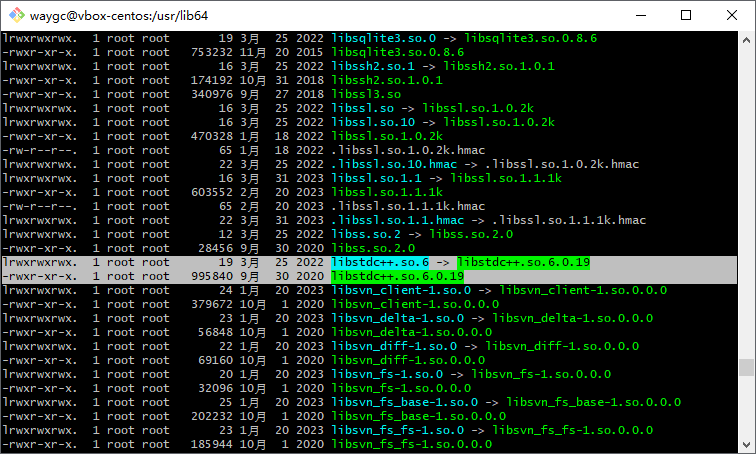
Task: Click highlighted symlink libstdc++.so.6
Action: [380, 262]
